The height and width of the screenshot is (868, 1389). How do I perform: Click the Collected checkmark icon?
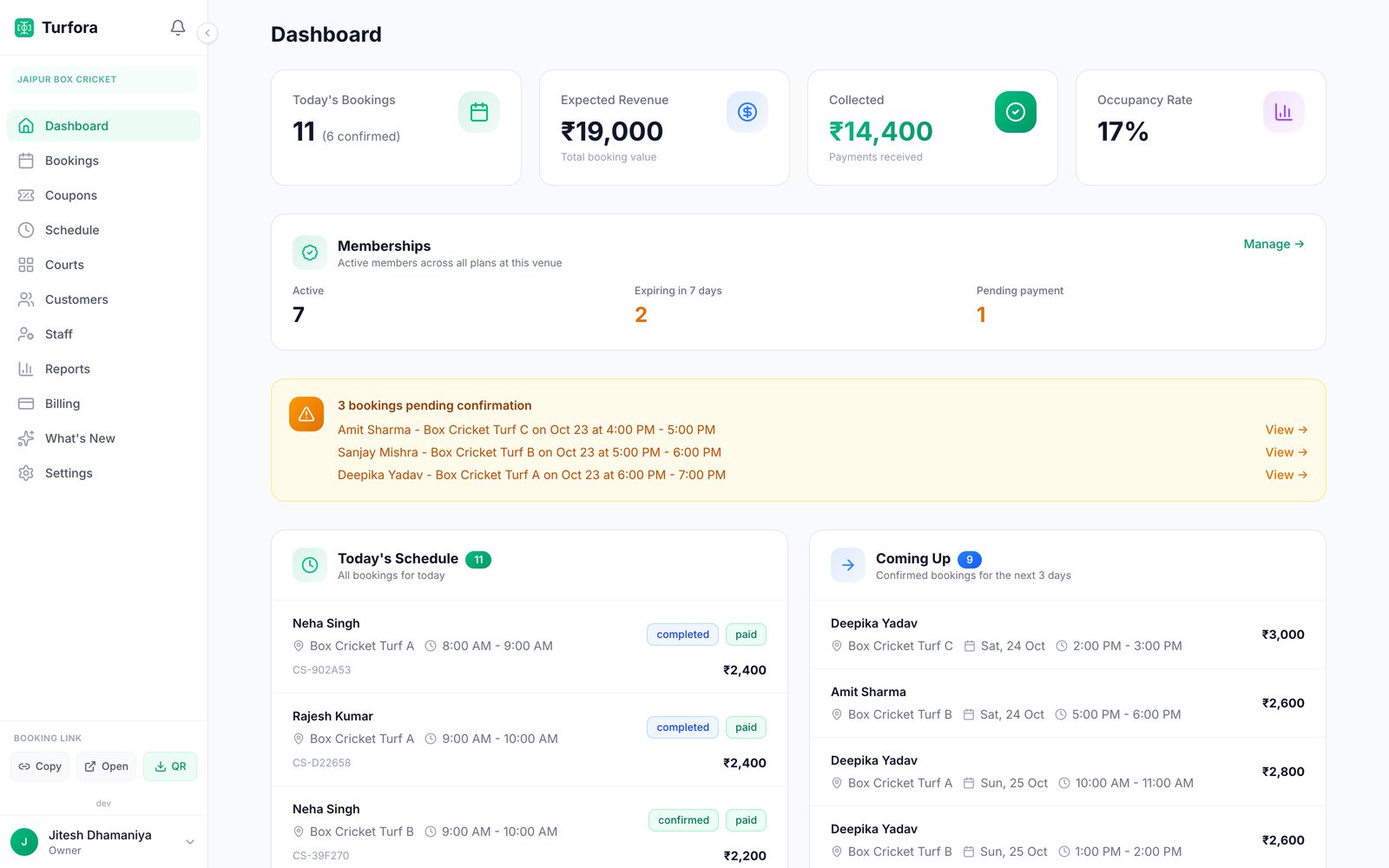point(1016,112)
